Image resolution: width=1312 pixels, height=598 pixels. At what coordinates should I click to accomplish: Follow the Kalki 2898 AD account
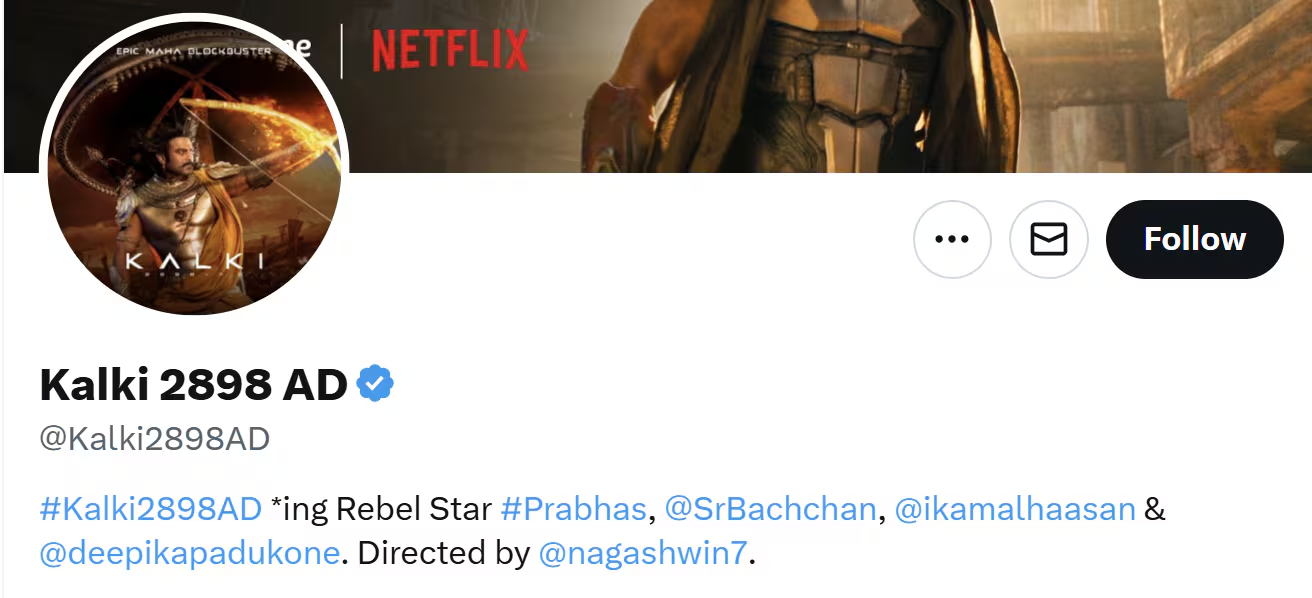[x=1194, y=239]
